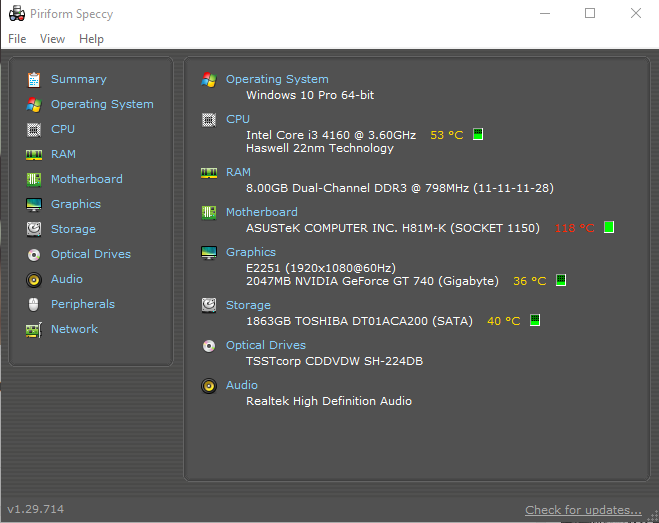Click the Audio speaker icon in sidebar

click(x=34, y=280)
